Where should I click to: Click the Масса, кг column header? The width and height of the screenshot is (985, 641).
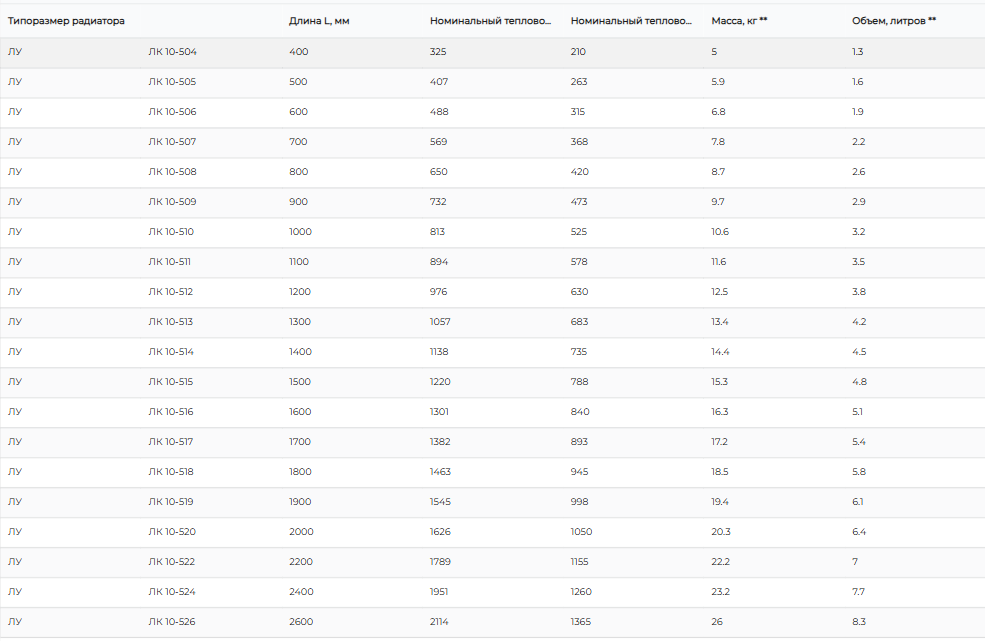pos(739,21)
